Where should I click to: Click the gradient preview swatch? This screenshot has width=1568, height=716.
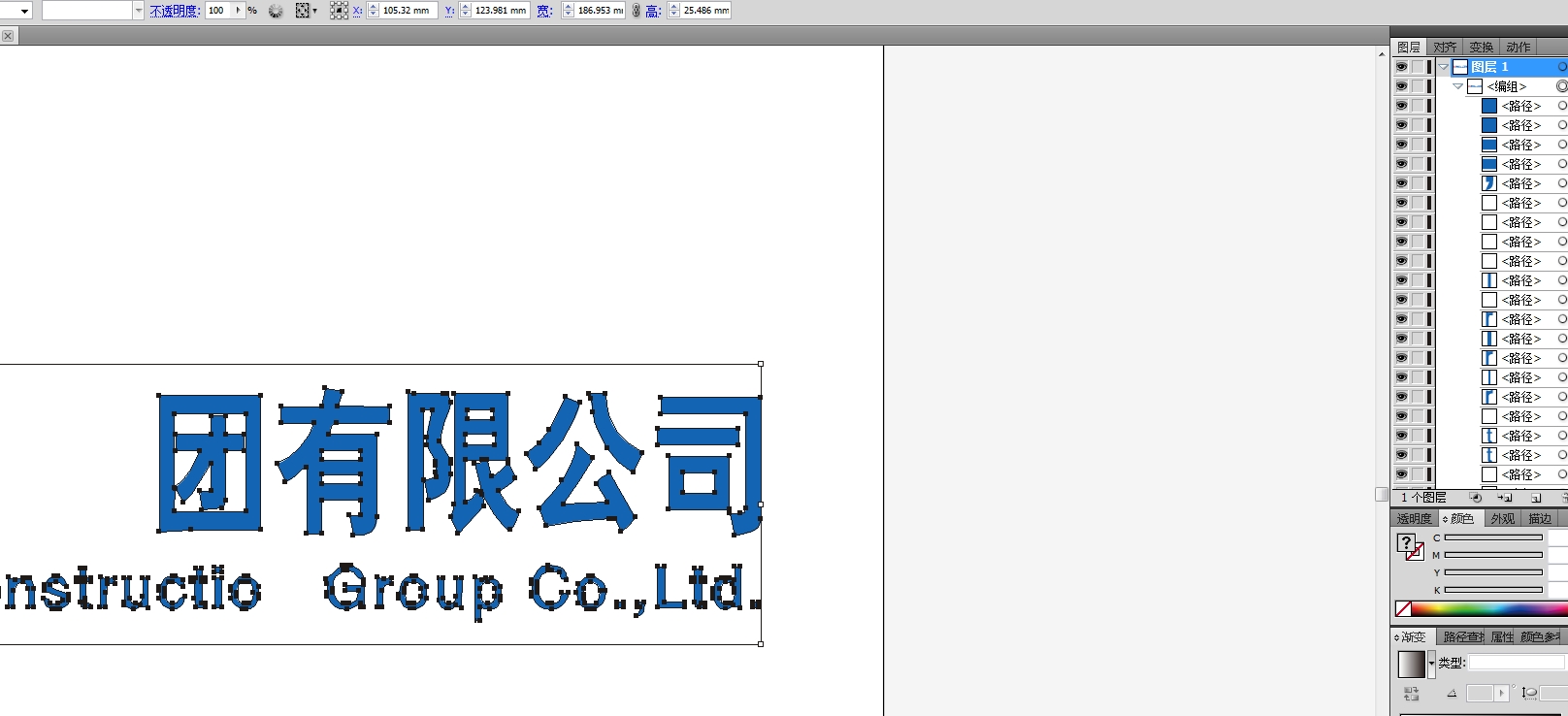point(1412,665)
